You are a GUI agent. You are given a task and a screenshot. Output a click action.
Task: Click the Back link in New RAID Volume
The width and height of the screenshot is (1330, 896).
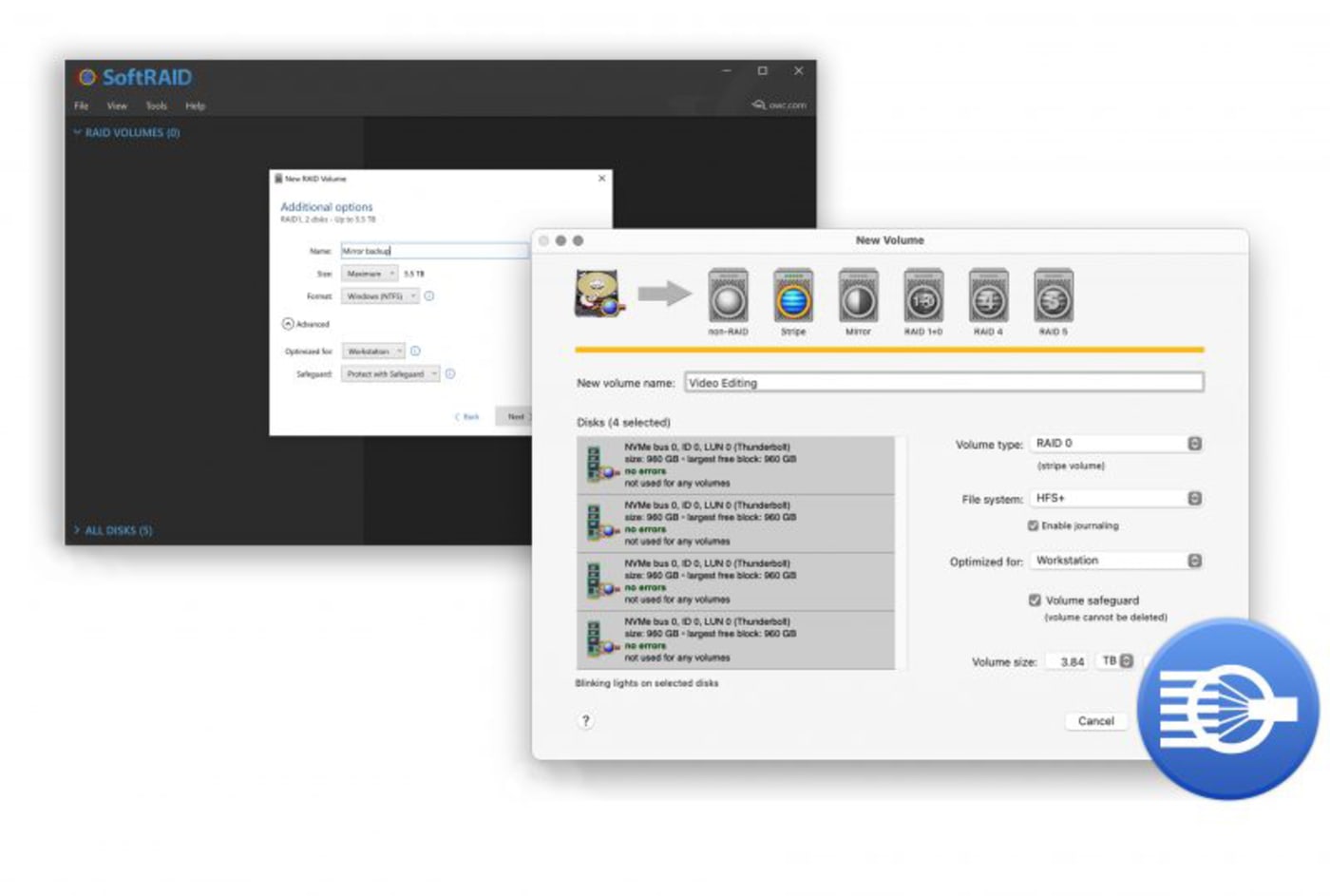coord(467,417)
